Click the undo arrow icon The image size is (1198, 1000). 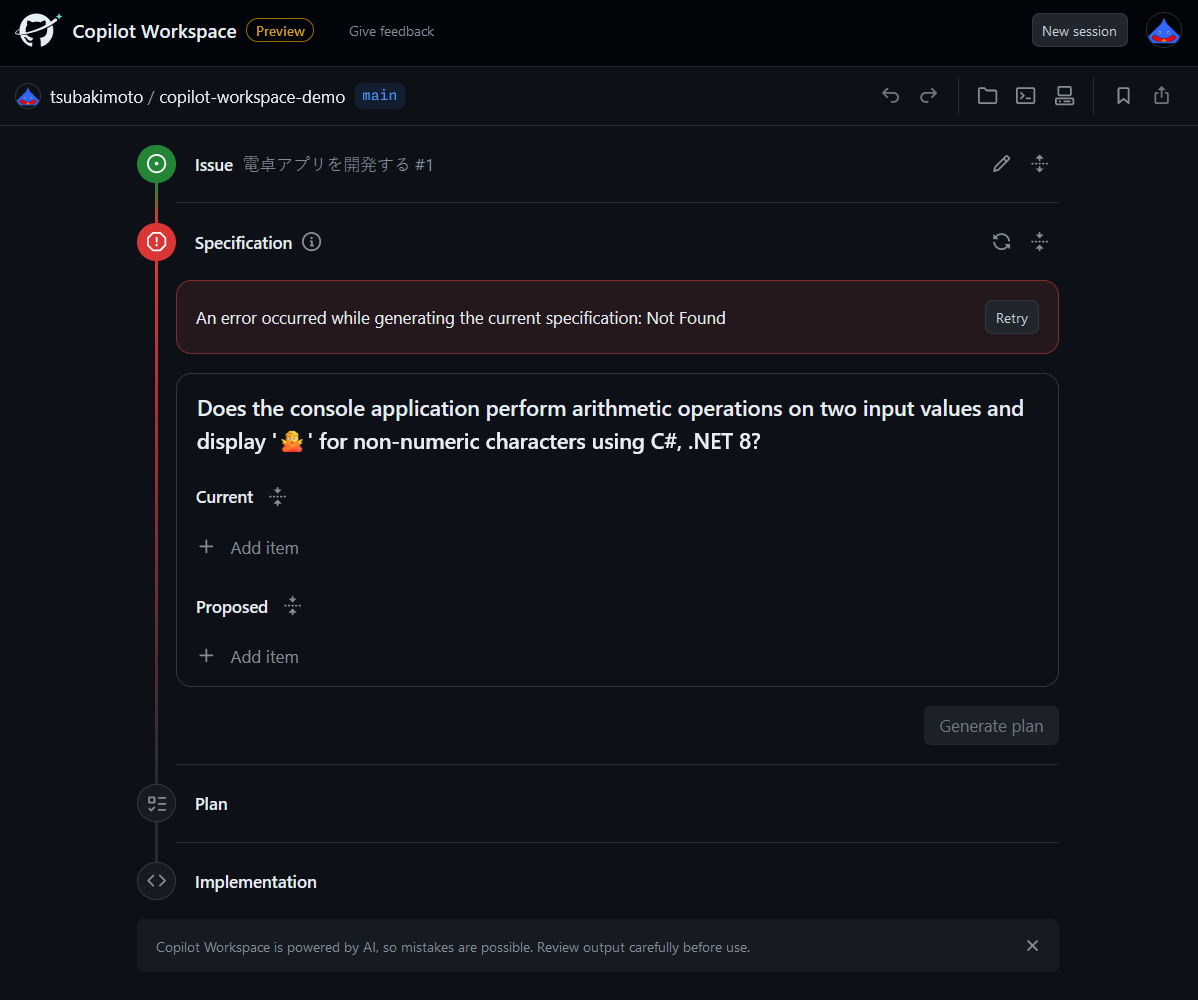(891, 95)
